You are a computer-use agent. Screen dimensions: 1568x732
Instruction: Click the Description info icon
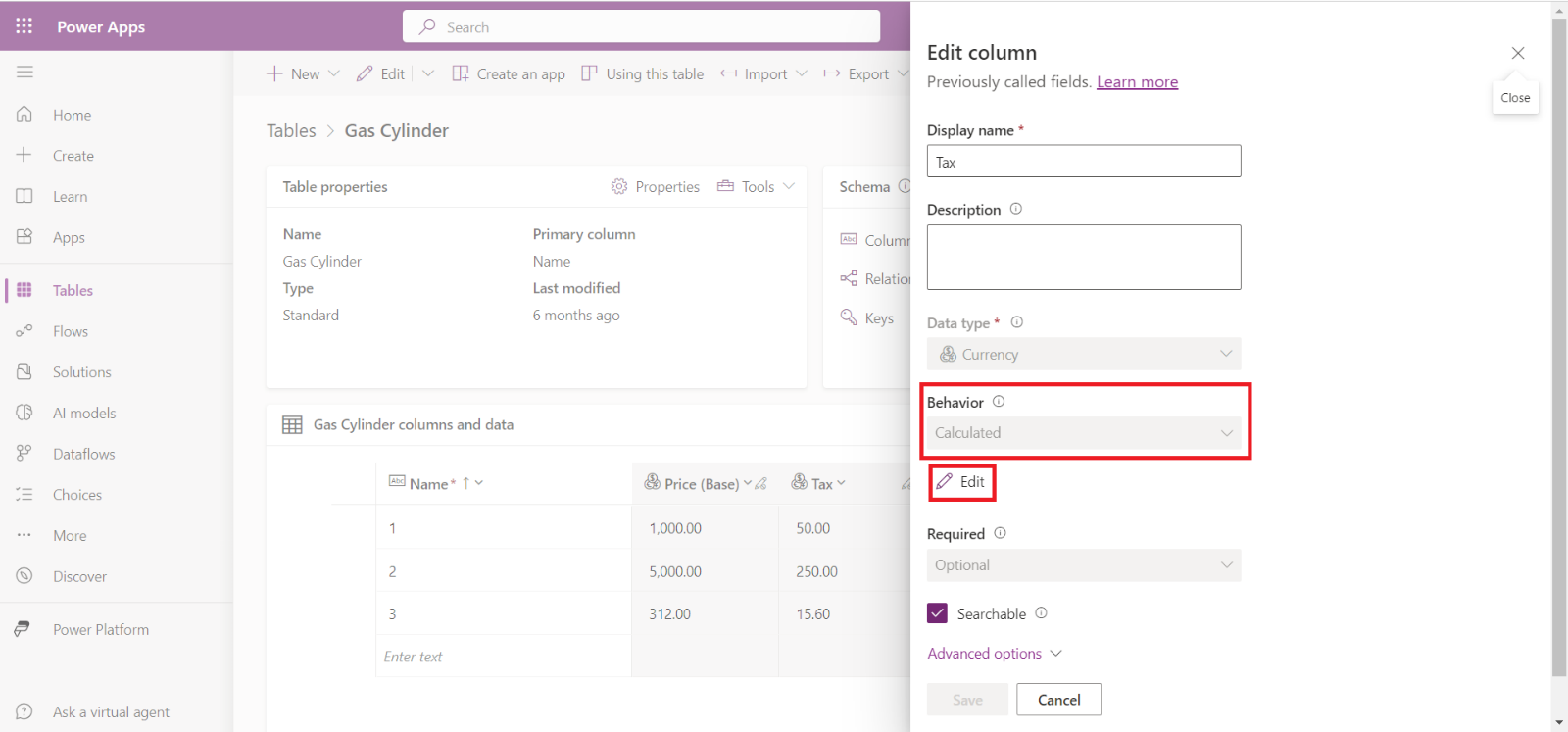[1015, 209]
